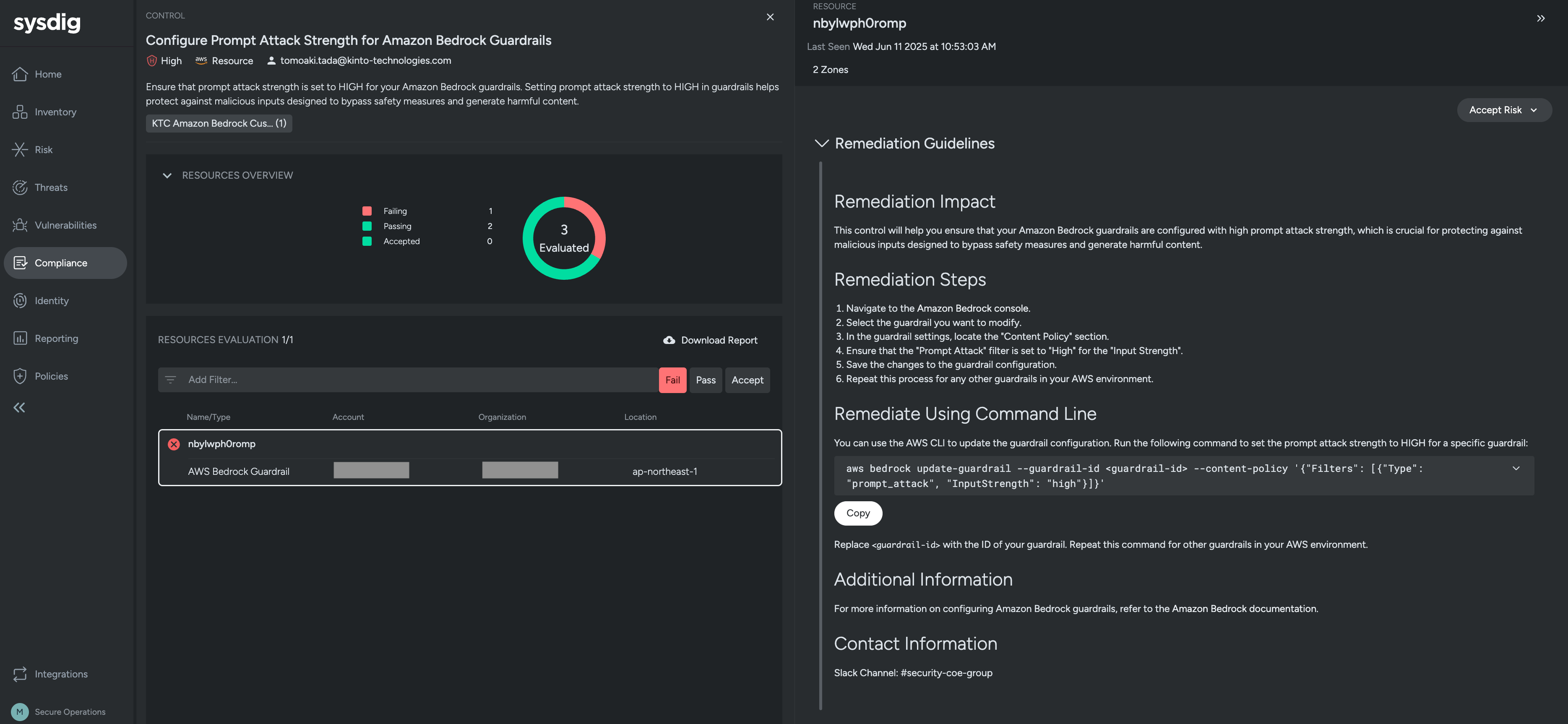Viewport: 1568px width, 724px height.
Task: Select the Compliance icon in sidebar
Action: coord(20,263)
